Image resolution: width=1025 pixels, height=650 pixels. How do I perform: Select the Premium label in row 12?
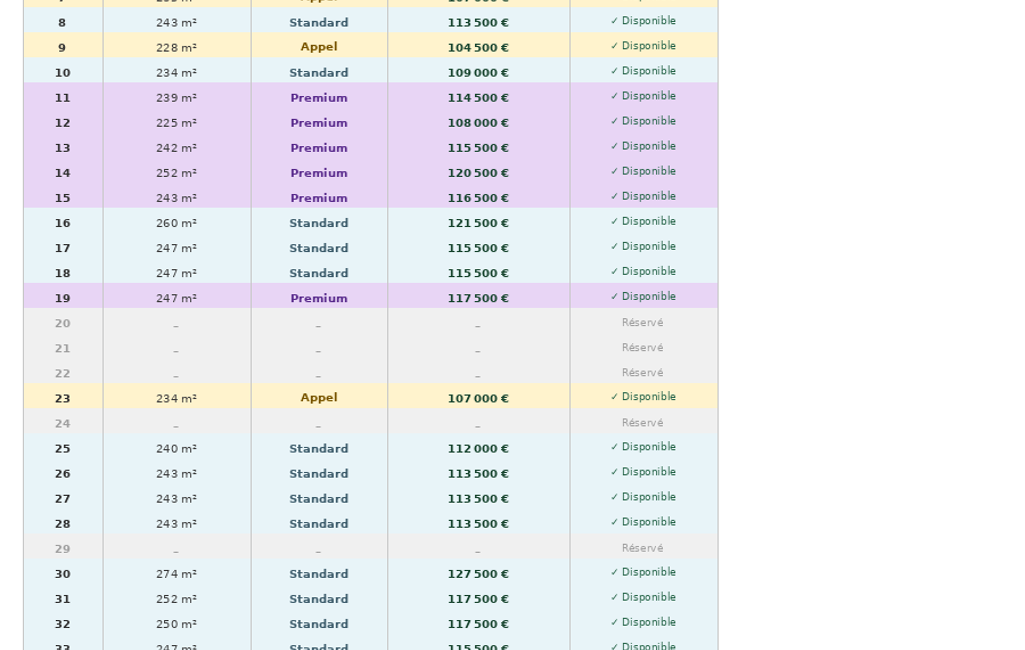click(x=319, y=123)
